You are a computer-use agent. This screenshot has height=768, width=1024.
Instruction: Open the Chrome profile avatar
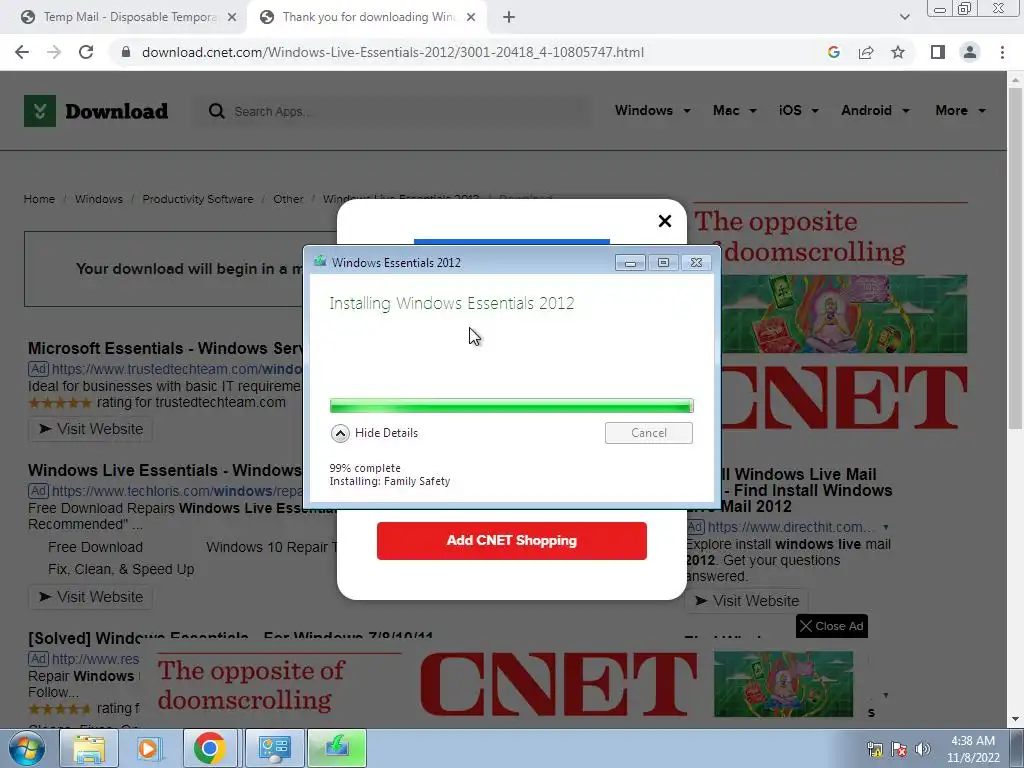pos(970,52)
